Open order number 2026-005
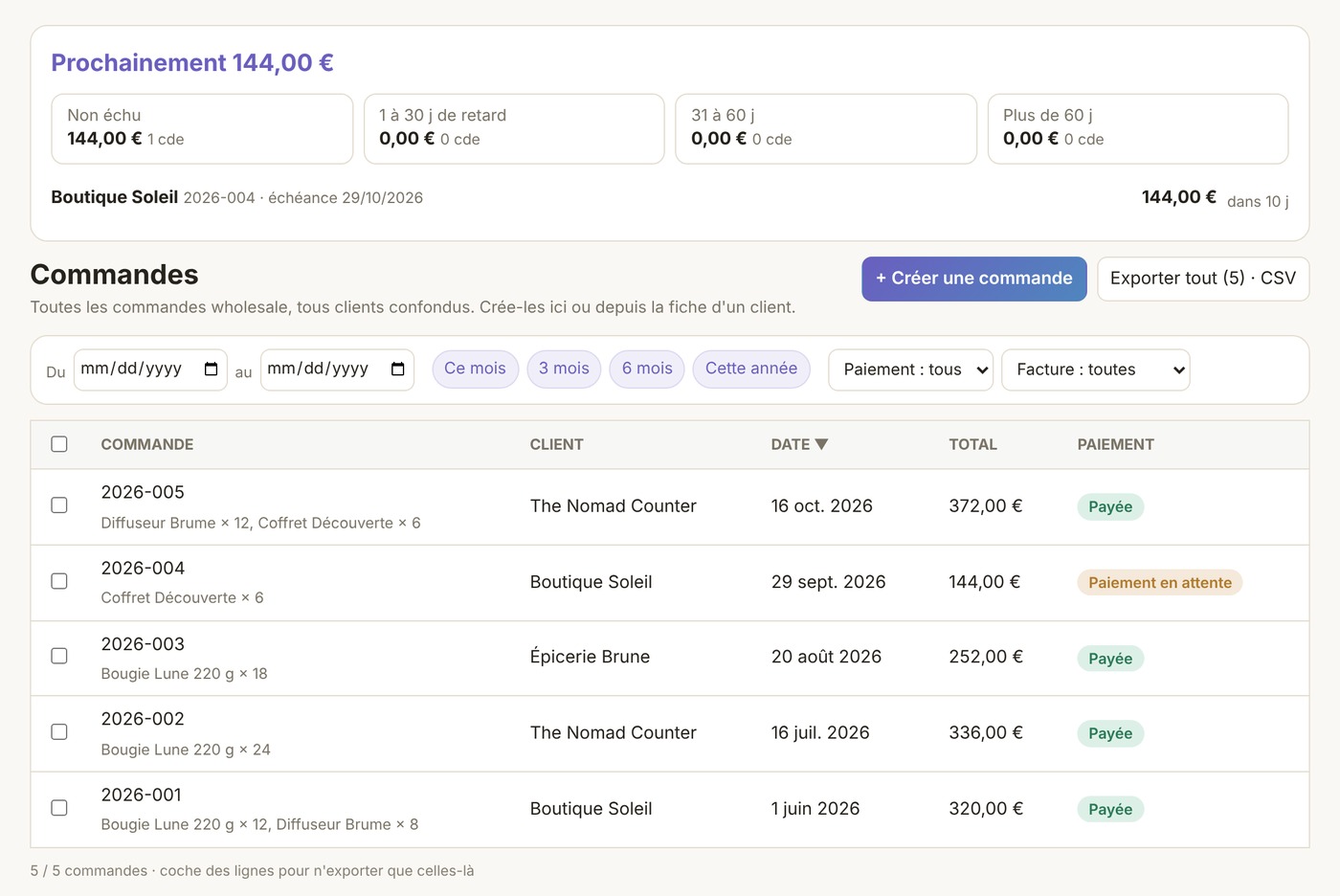 tap(143, 492)
